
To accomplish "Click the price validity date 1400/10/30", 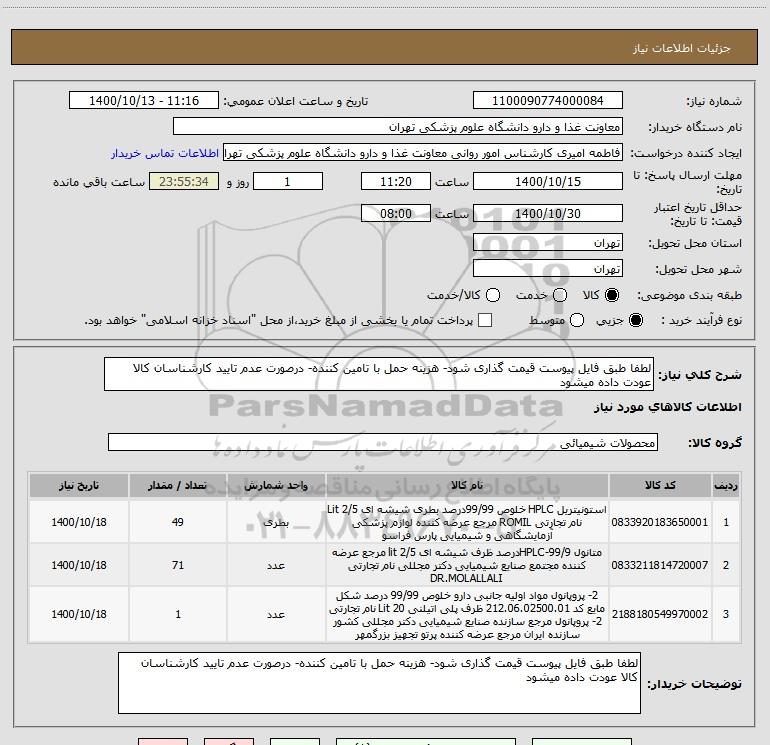I will click(x=548, y=213).
